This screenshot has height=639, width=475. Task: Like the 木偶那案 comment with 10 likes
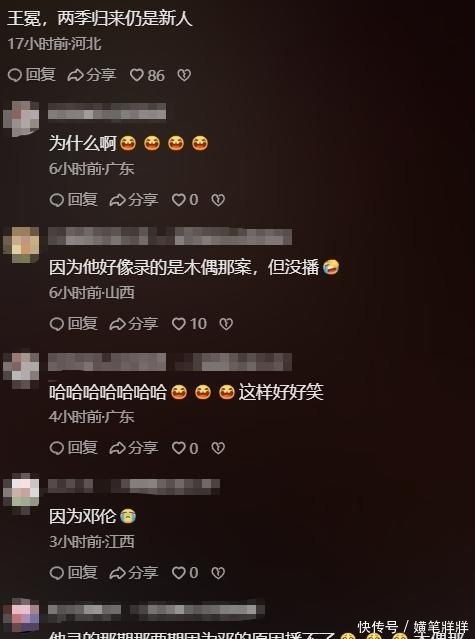[189, 324]
